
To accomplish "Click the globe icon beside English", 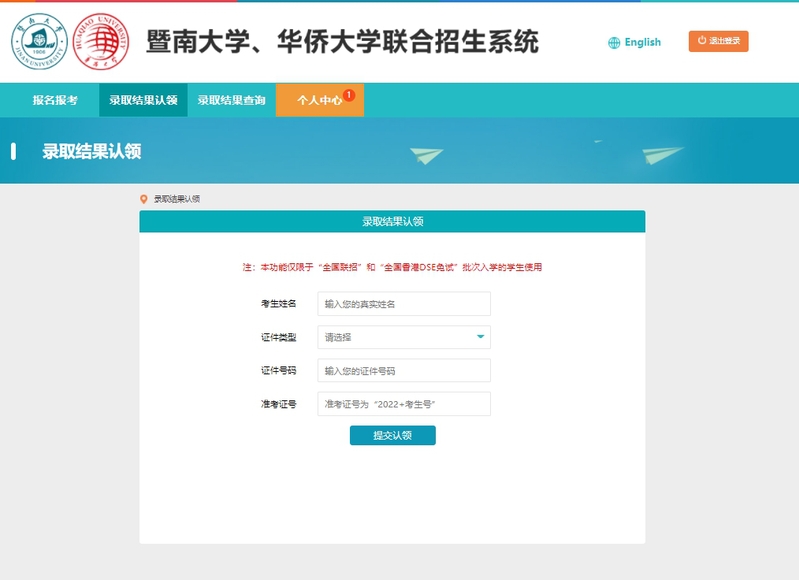I will pyautogui.click(x=614, y=43).
